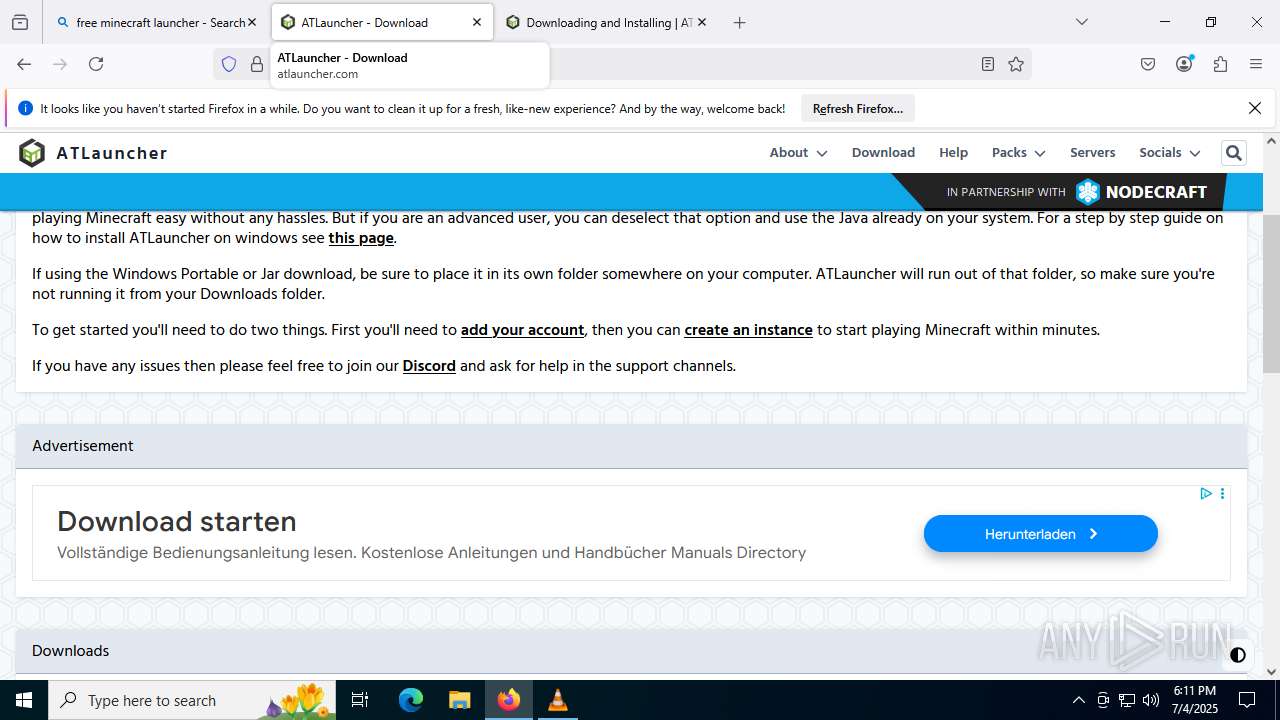The width and height of the screenshot is (1280, 720).
Task: Open the Help nav menu item
Action: (953, 153)
